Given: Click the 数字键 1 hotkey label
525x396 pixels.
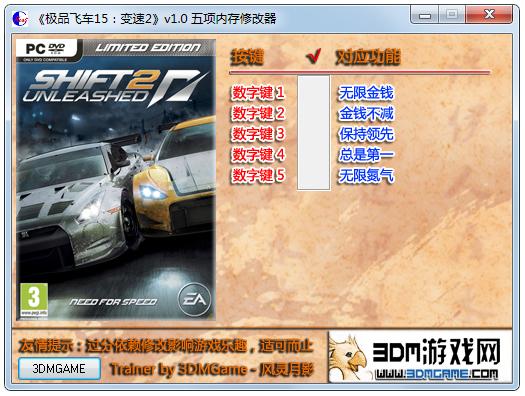Looking at the screenshot, I should [x=258, y=93].
